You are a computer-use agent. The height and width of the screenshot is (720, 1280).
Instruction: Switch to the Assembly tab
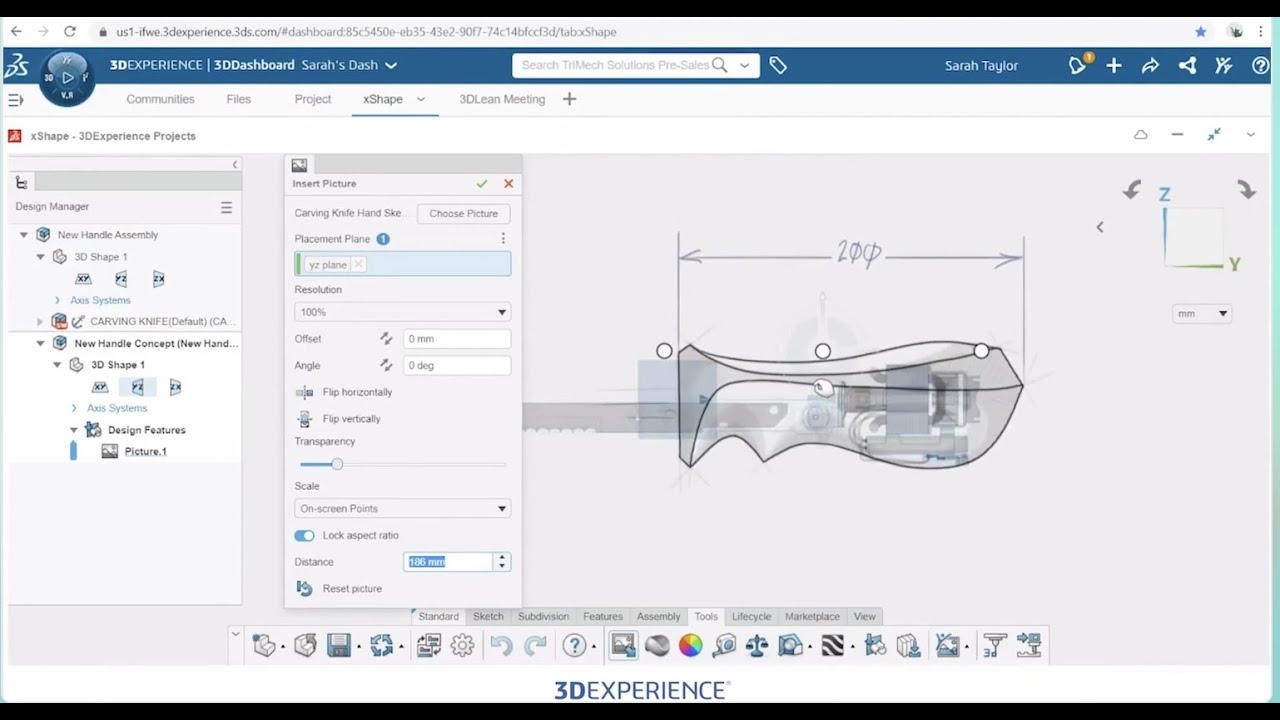tap(658, 616)
